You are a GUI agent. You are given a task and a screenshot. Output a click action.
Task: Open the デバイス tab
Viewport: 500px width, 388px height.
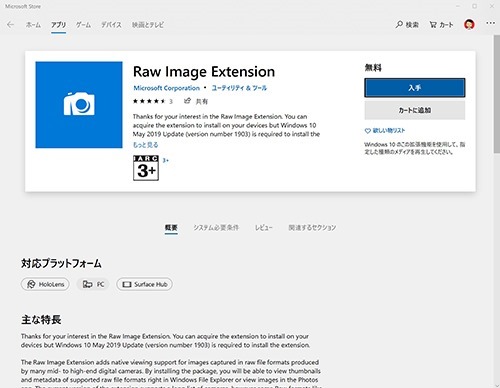click(x=111, y=25)
